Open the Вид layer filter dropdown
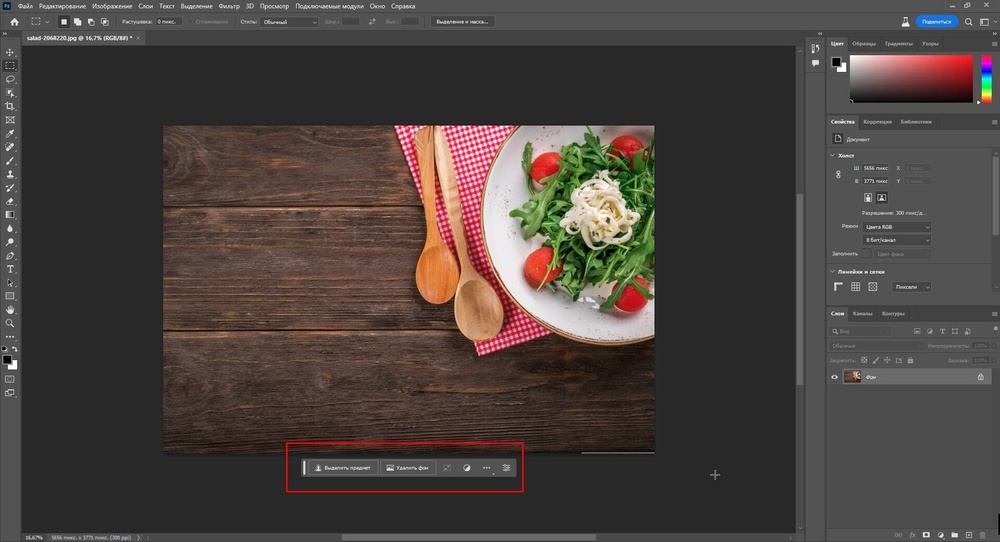The width and height of the screenshot is (1000, 542). click(860, 332)
